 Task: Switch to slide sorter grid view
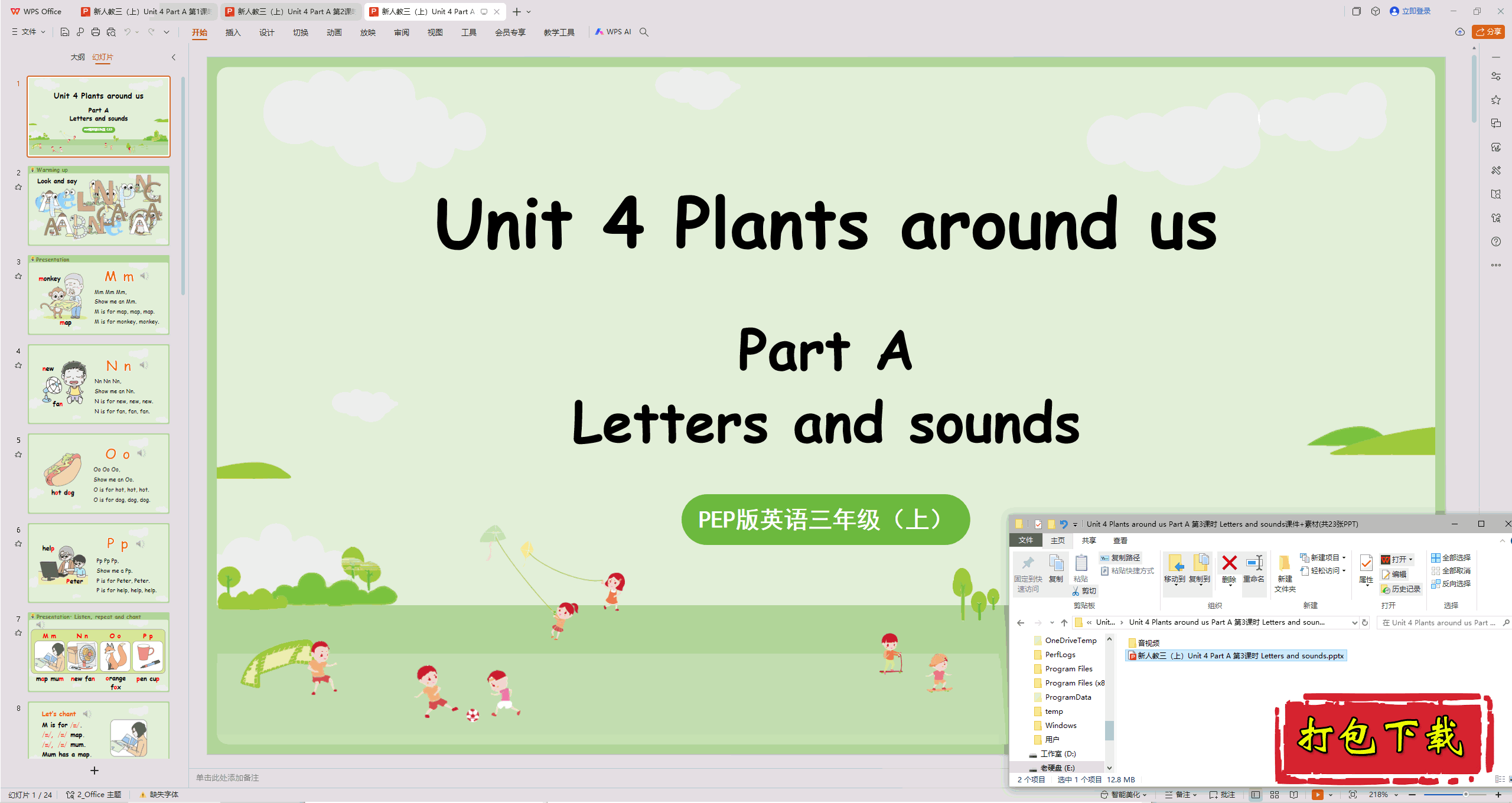pyautogui.click(x=1275, y=795)
